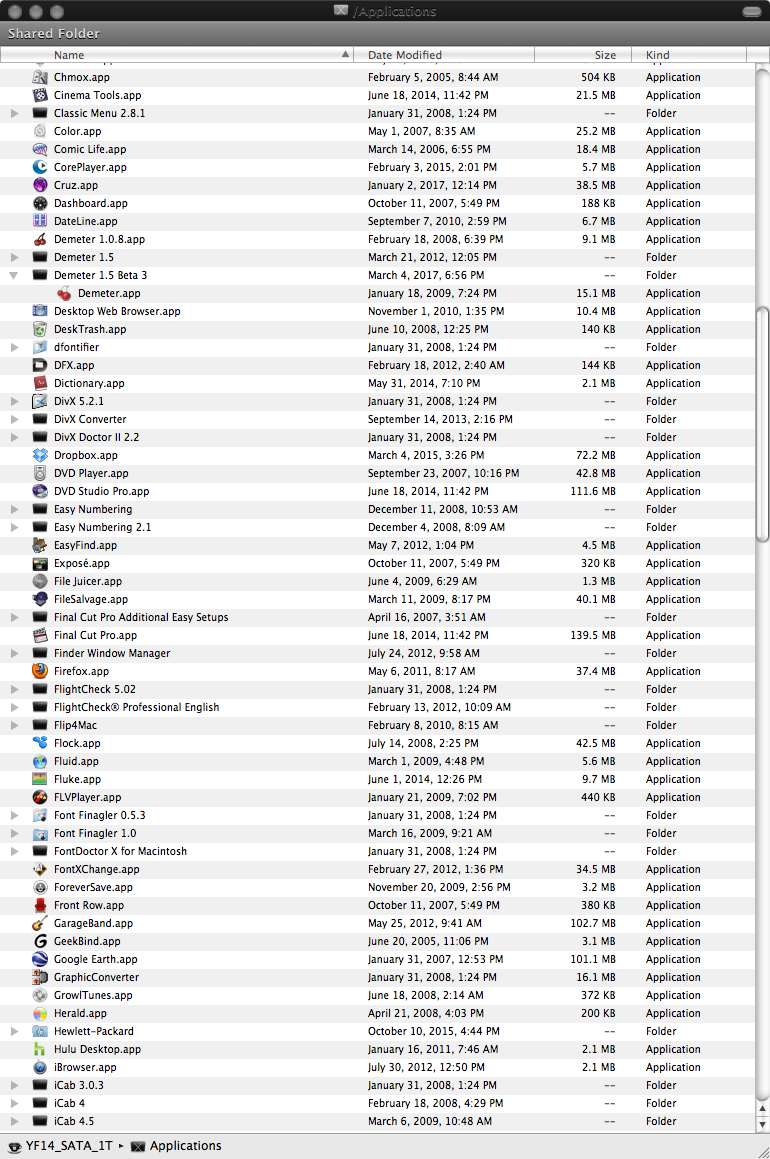
Task: Select the Desktop Web Browser.app row
Action: pos(378,311)
